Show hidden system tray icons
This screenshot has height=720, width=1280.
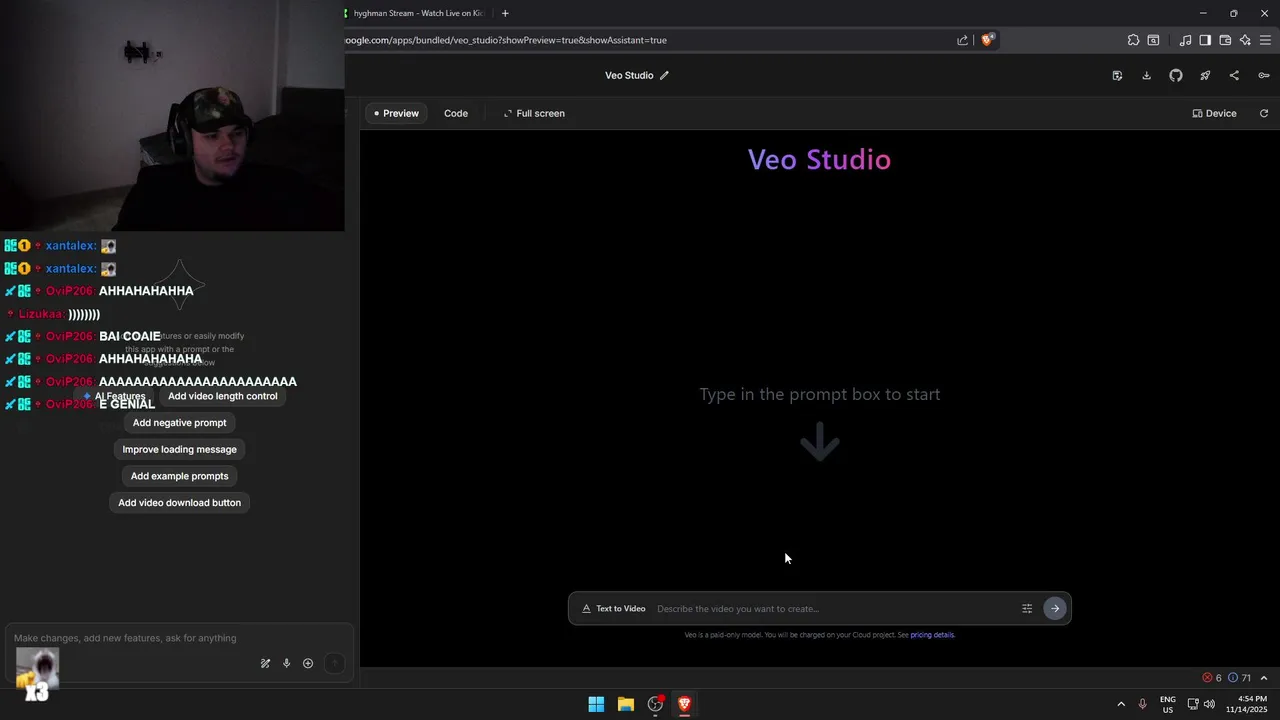(1121, 704)
